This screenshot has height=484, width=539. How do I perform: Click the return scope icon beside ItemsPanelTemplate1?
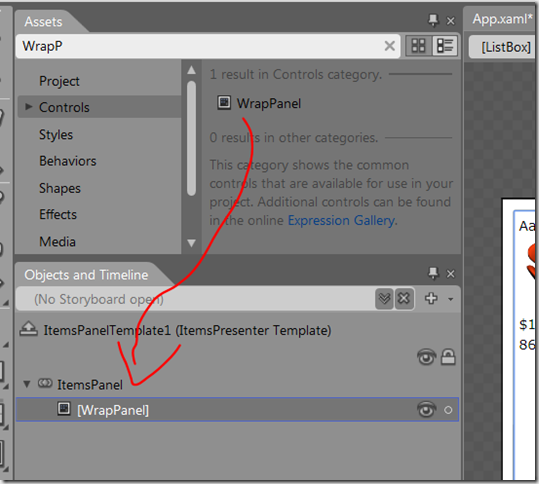tap(29, 329)
